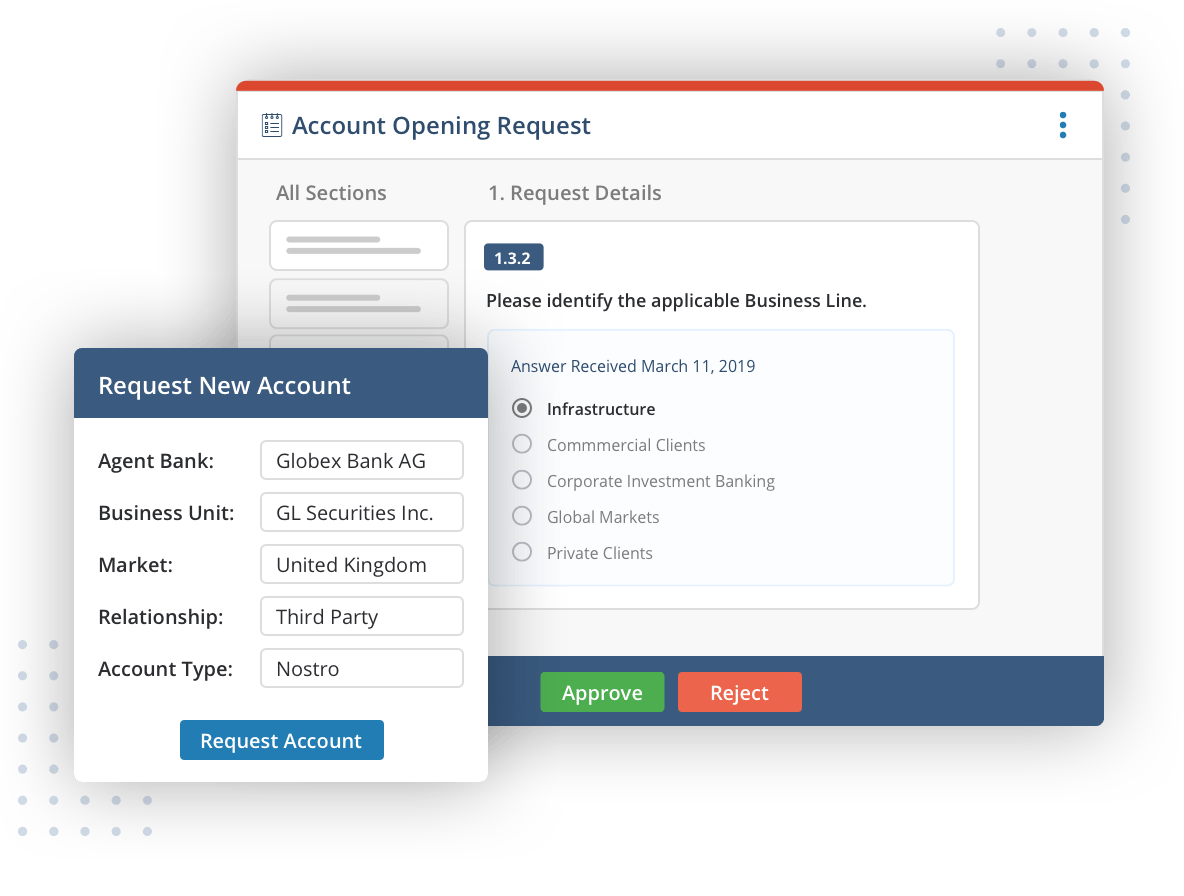Click the Answer Received March 11 2019 label
This screenshot has height=896, width=1184.
pyautogui.click(x=632, y=366)
